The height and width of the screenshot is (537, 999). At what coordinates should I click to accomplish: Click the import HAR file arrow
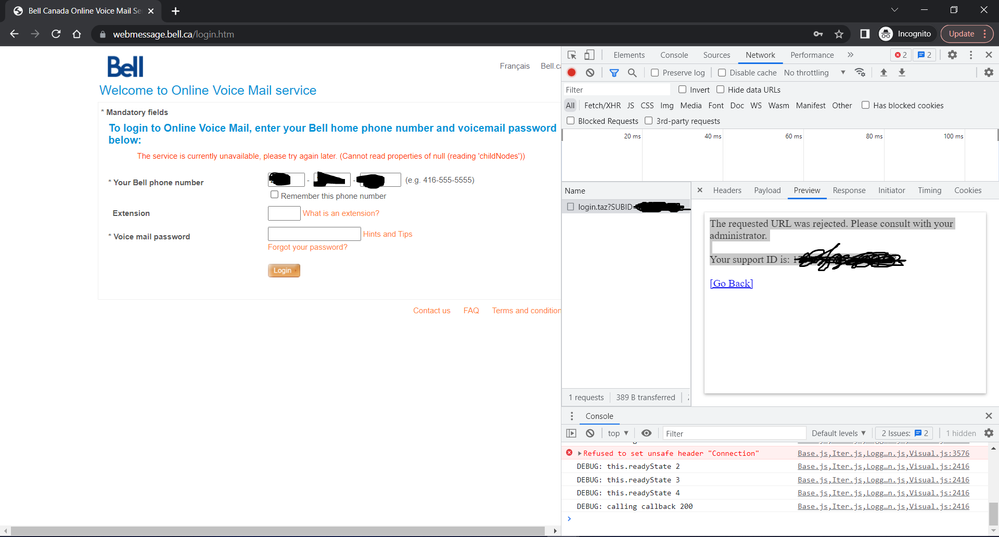click(x=883, y=73)
